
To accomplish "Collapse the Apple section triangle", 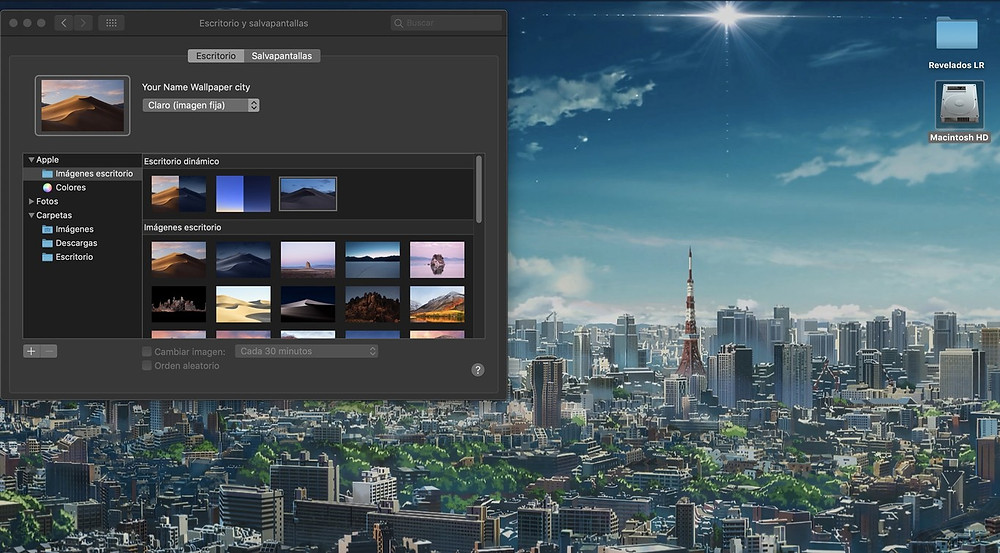I will 31,159.
